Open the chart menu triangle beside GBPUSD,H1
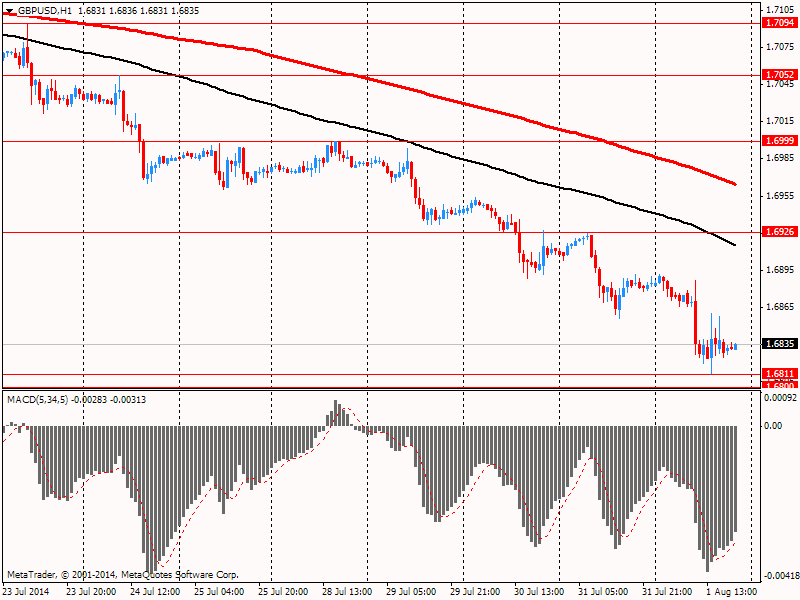Viewport: 800px width, 600px height. pos(9,11)
